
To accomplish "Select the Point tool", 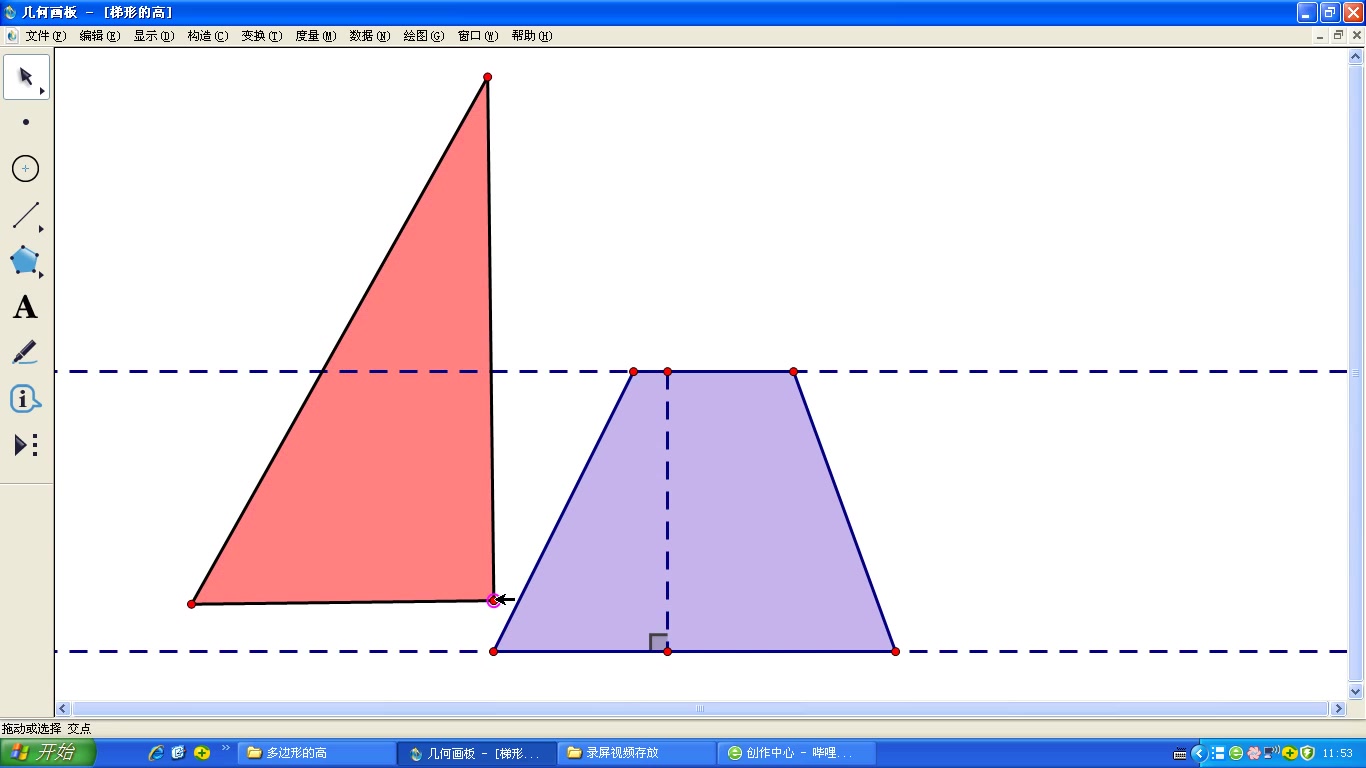I will tap(26, 122).
